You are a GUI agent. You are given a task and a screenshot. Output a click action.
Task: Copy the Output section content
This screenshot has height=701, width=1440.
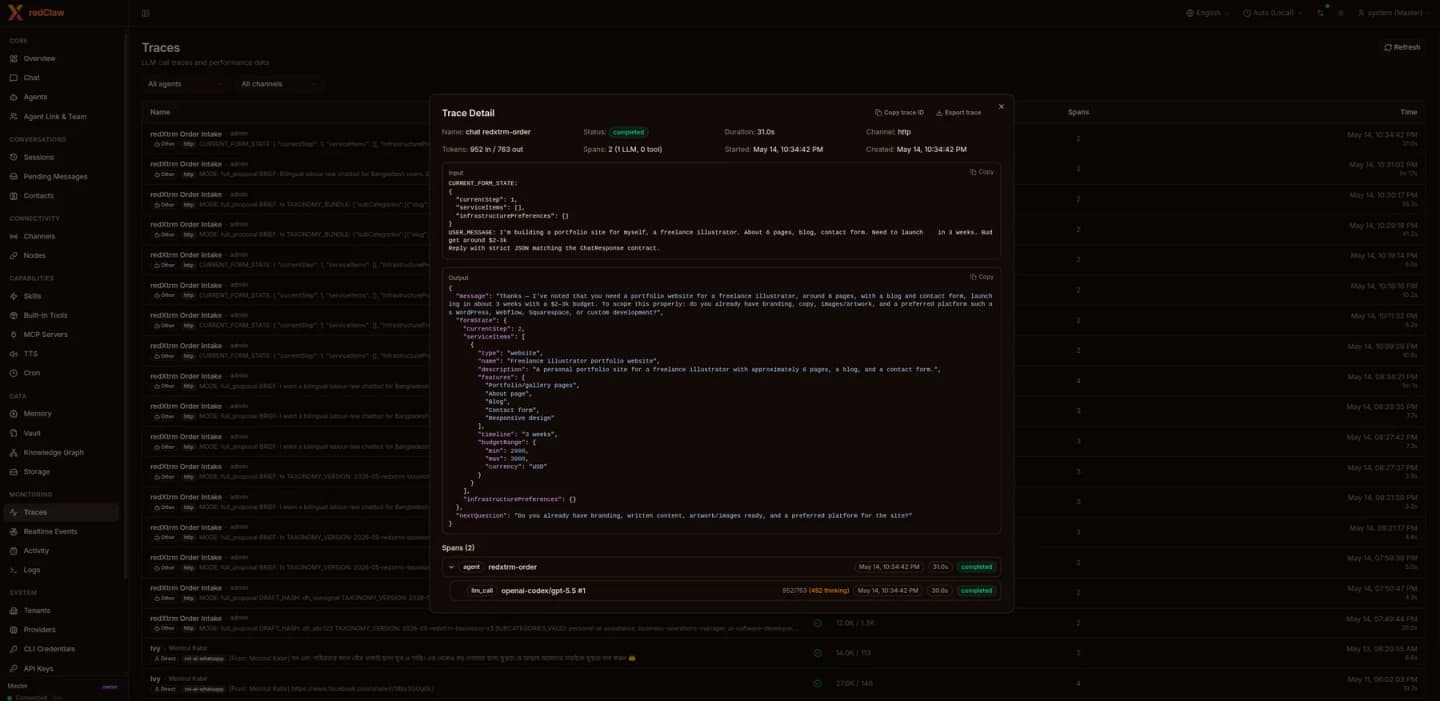982,277
